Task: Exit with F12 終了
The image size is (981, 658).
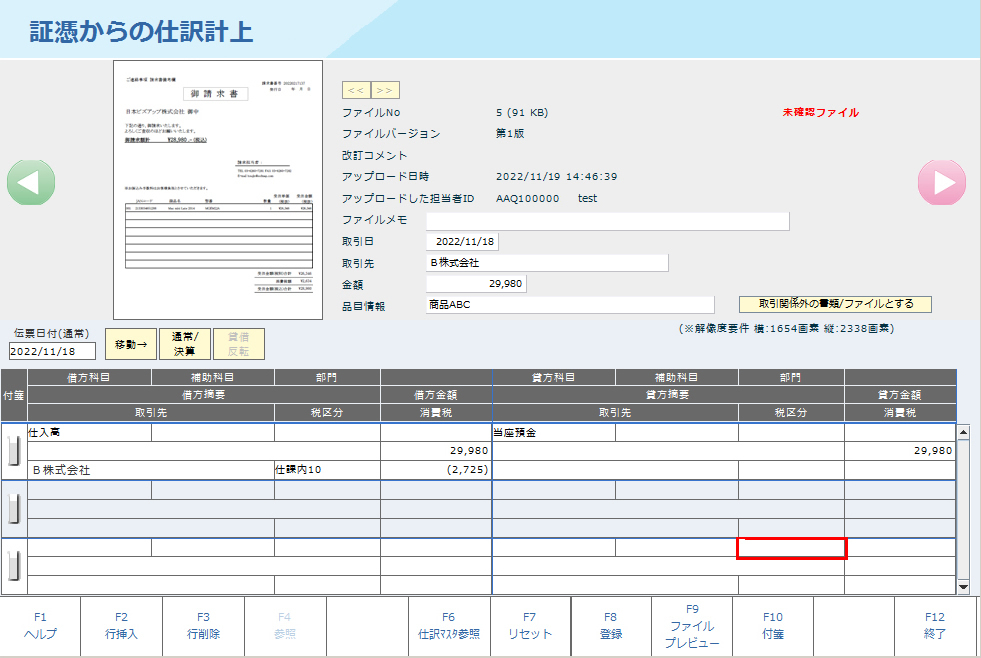Action: pyautogui.click(x=935, y=625)
